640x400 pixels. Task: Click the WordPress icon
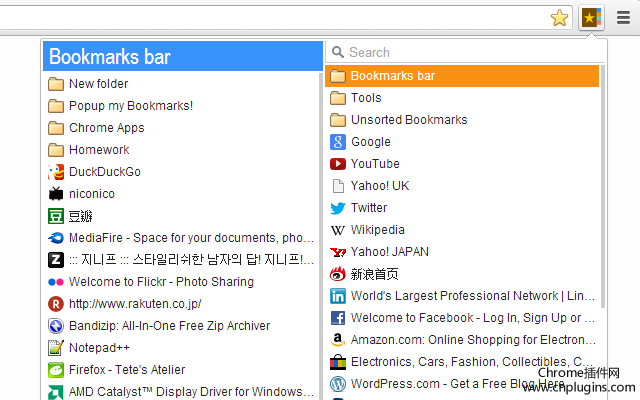[x=338, y=384]
